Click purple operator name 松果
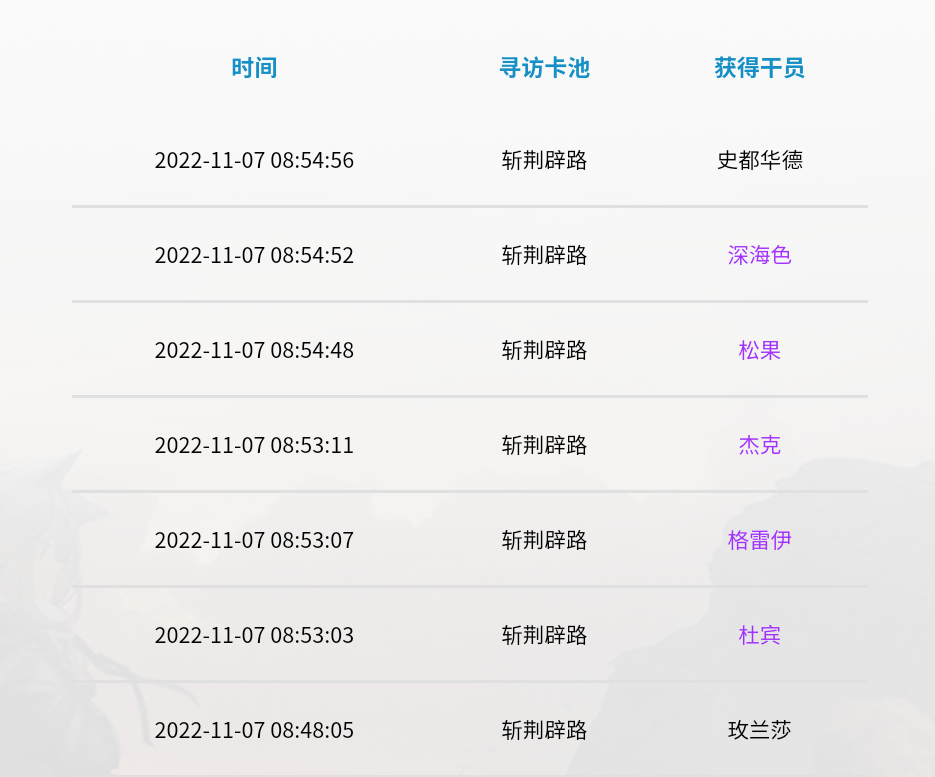Viewport: 935px width, 777px height. tap(759, 350)
